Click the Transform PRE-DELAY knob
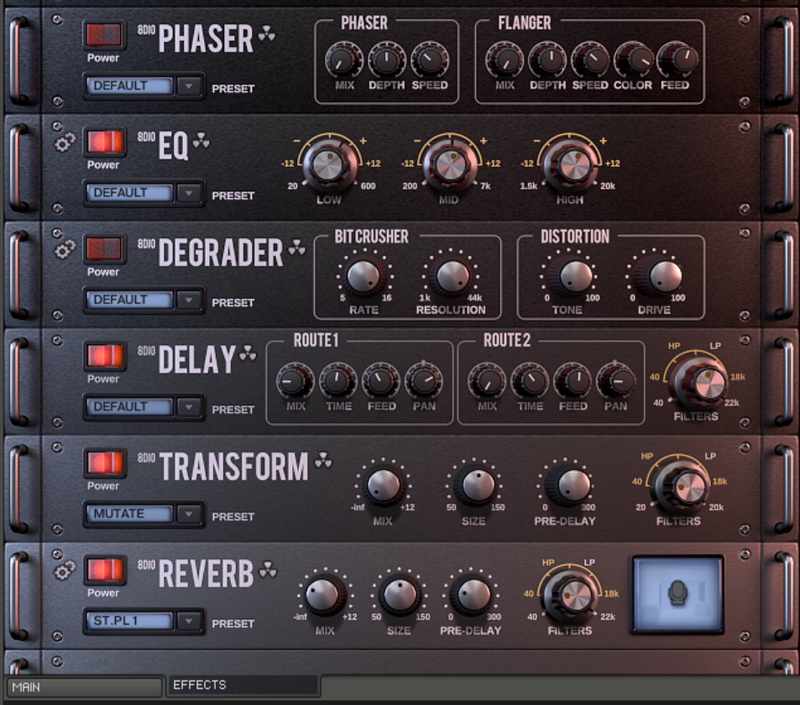This screenshot has width=800, height=705. (568, 486)
